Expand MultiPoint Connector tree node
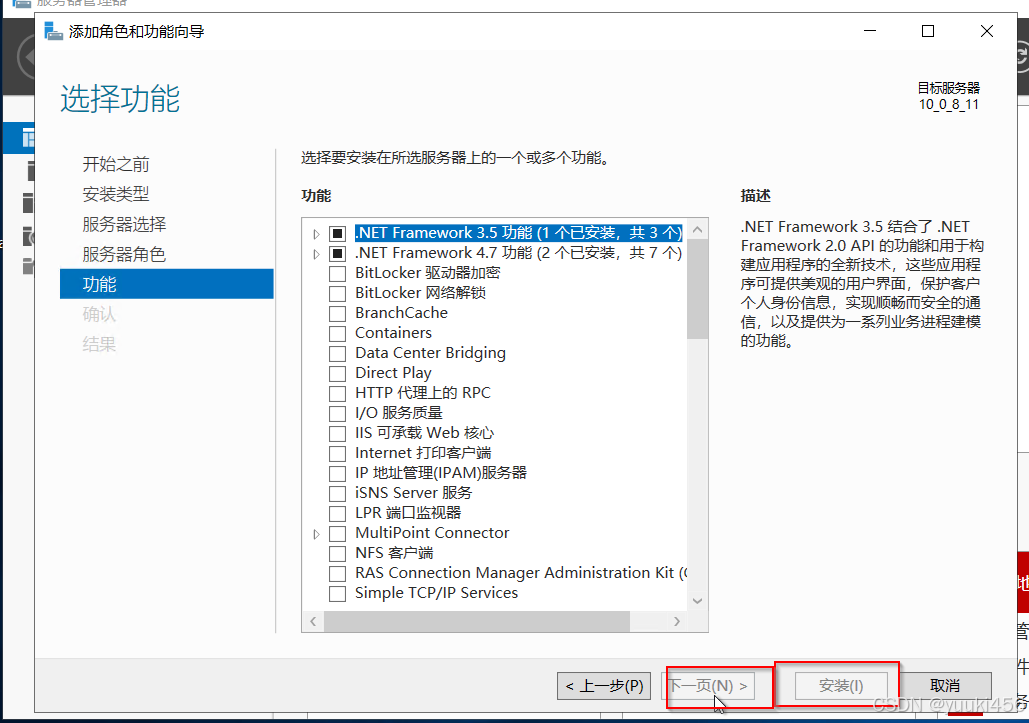1029x723 pixels. (316, 533)
